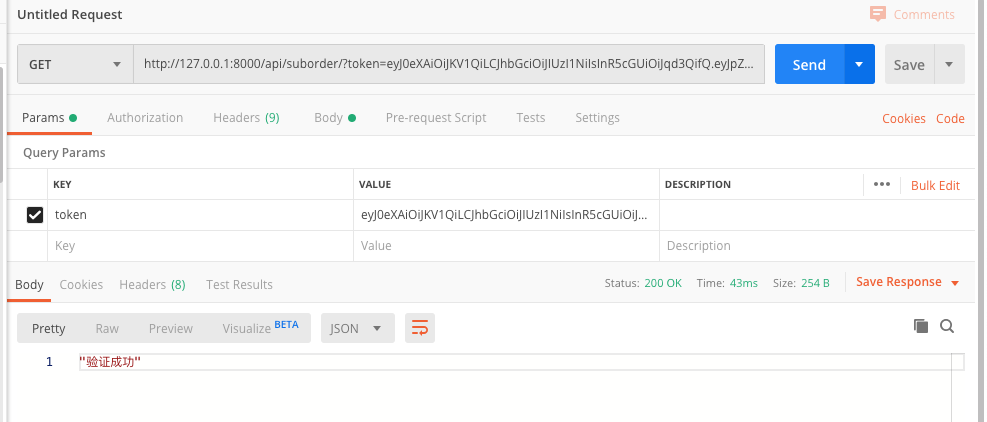This screenshot has height=422, width=987.
Task: Switch to Visualize BETA view
Action: click(x=261, y=328)
